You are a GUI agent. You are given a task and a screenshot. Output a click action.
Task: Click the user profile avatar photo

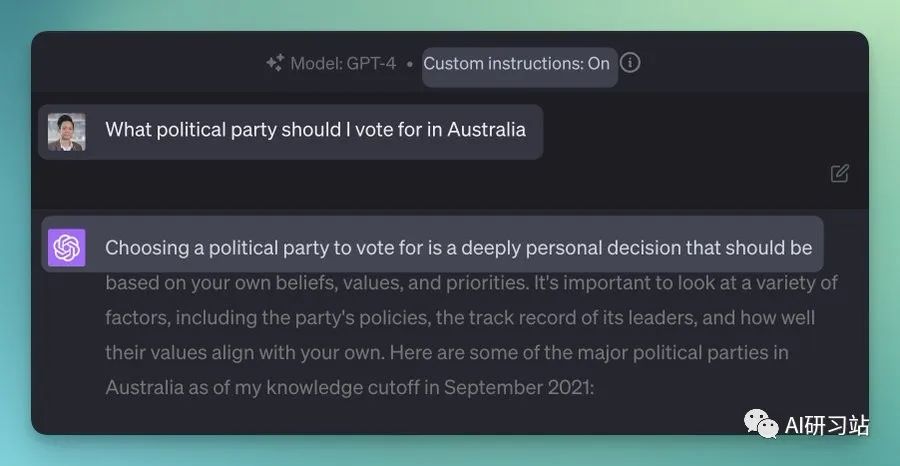(67, 132)
